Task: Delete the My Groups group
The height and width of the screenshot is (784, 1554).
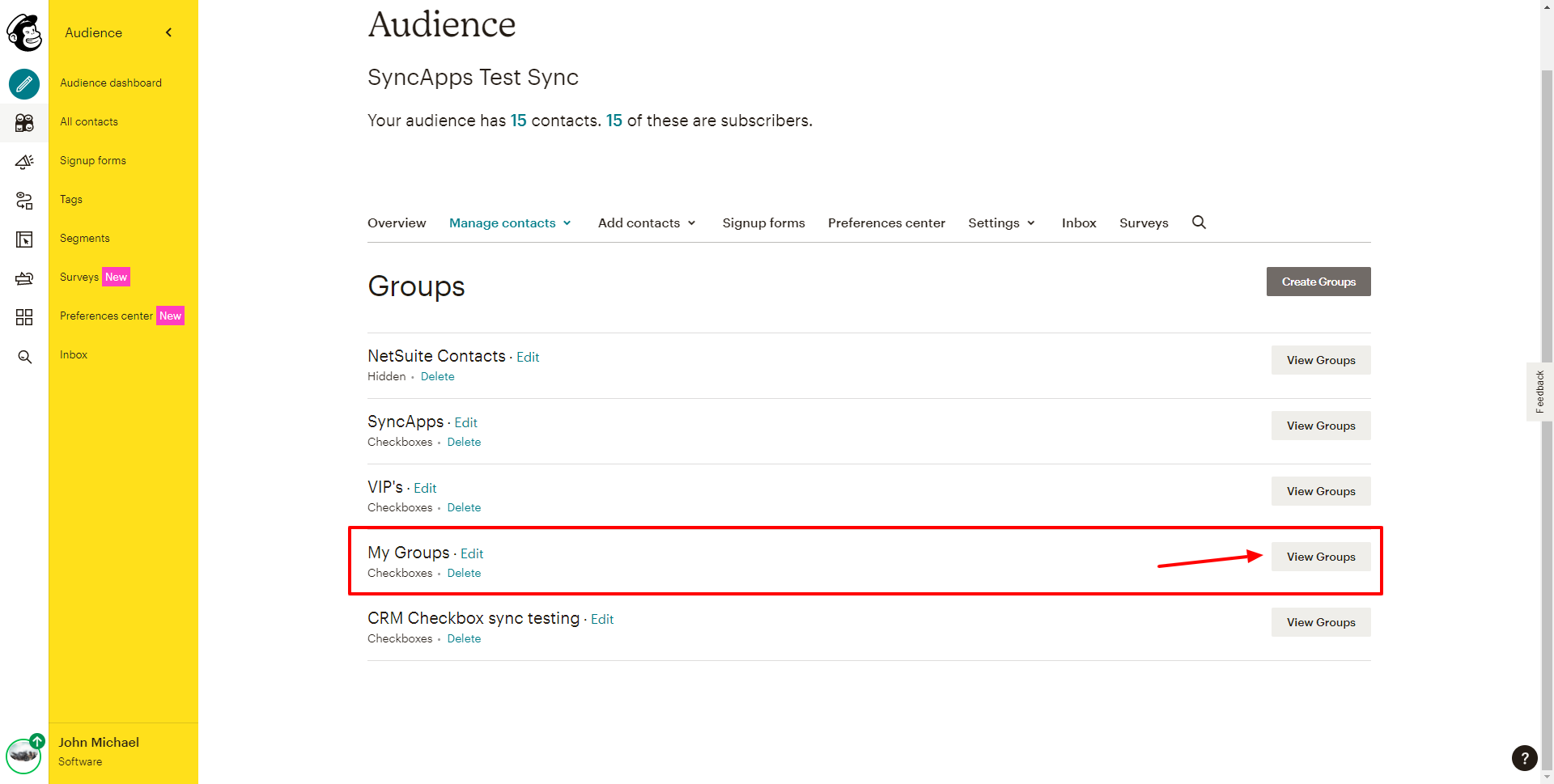Action: (x=464, y=573)
